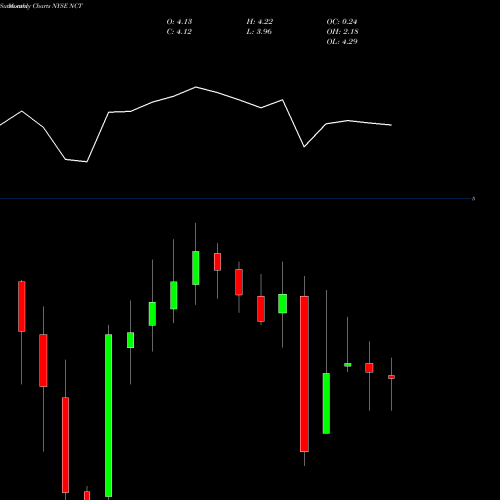Select the tallest green candlestick
500x500 pixels.
tap(108, 415)
